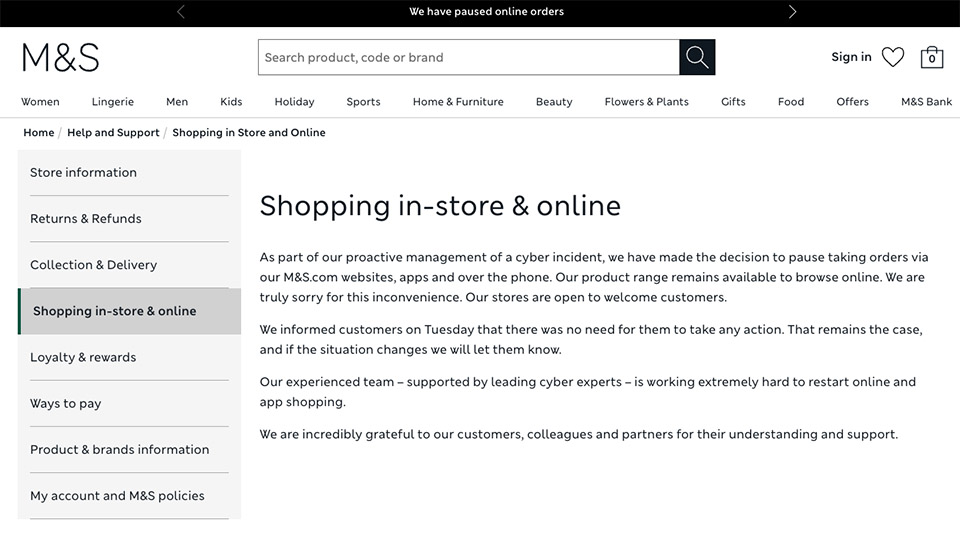Viewport: 960px width, 540px height.
Task: Click the M&S logo
Action: pyautogui.click(x=61, y=57)
